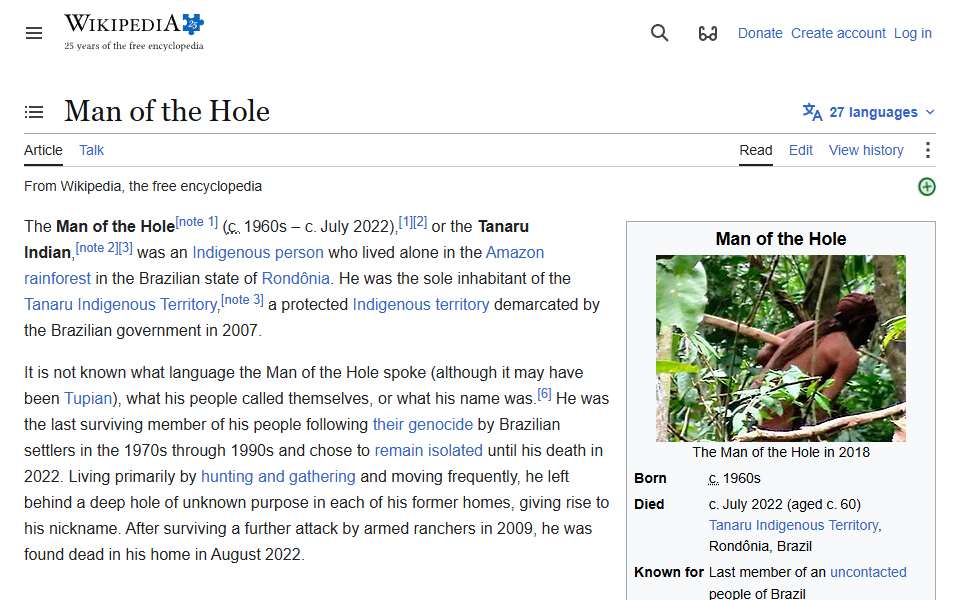Click the note 2 superscript reference

pyautogui.click(x=97, y=247)
